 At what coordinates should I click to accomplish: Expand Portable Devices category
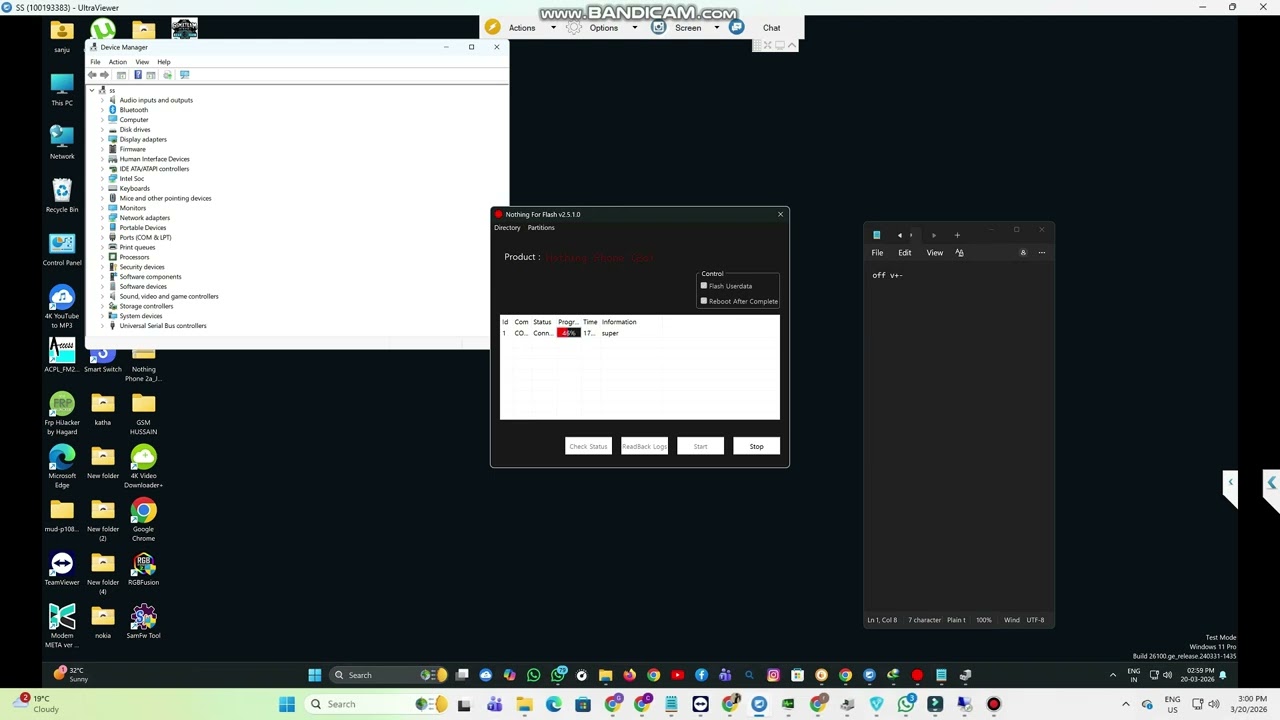pyautogui.click(x=102, y=227)
